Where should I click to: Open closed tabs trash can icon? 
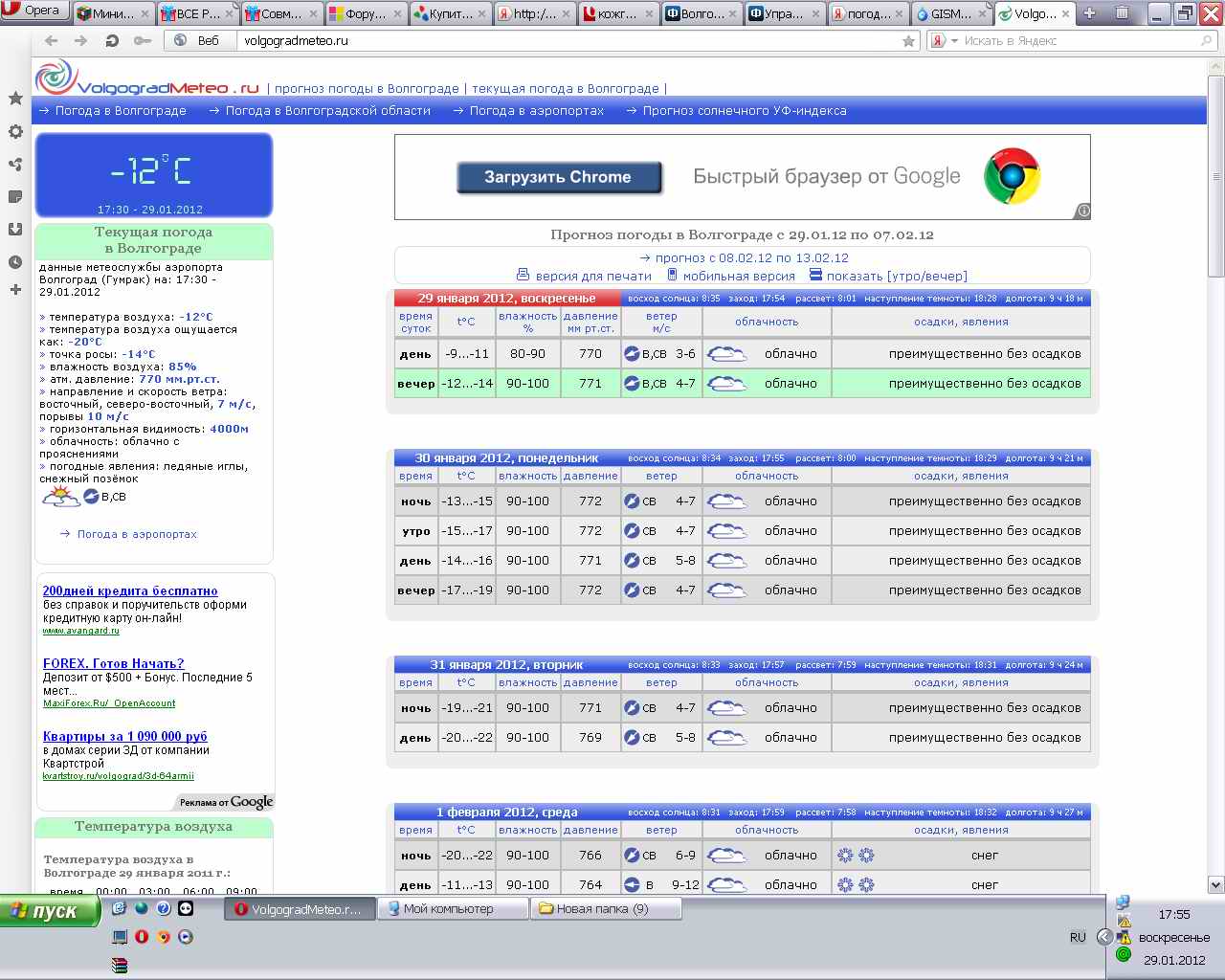[1122, 13]
